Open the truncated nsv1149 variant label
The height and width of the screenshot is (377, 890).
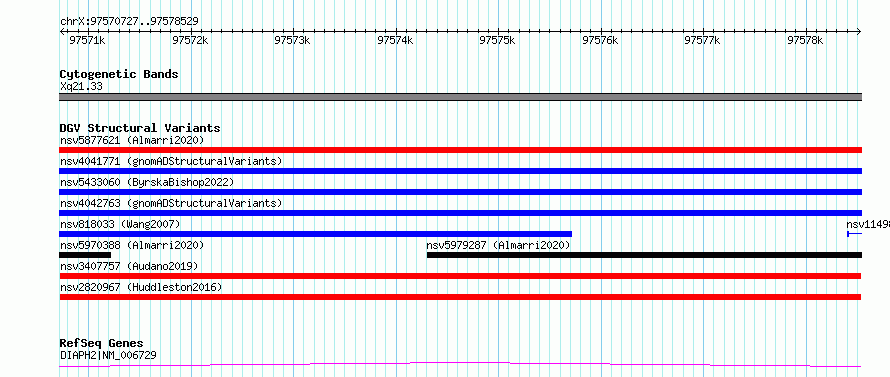point(868,224)
